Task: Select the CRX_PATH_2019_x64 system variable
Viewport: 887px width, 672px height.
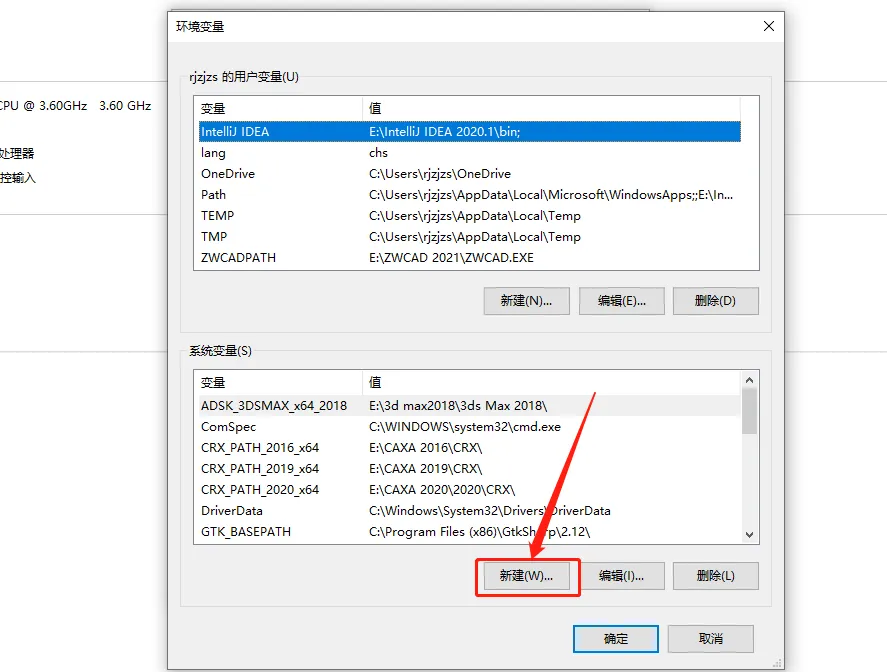Action: 470,468
